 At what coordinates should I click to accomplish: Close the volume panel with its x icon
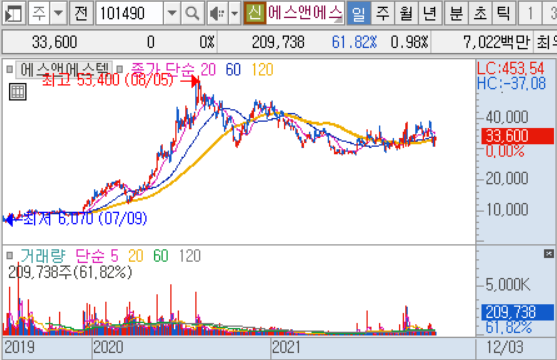(549, 253)
